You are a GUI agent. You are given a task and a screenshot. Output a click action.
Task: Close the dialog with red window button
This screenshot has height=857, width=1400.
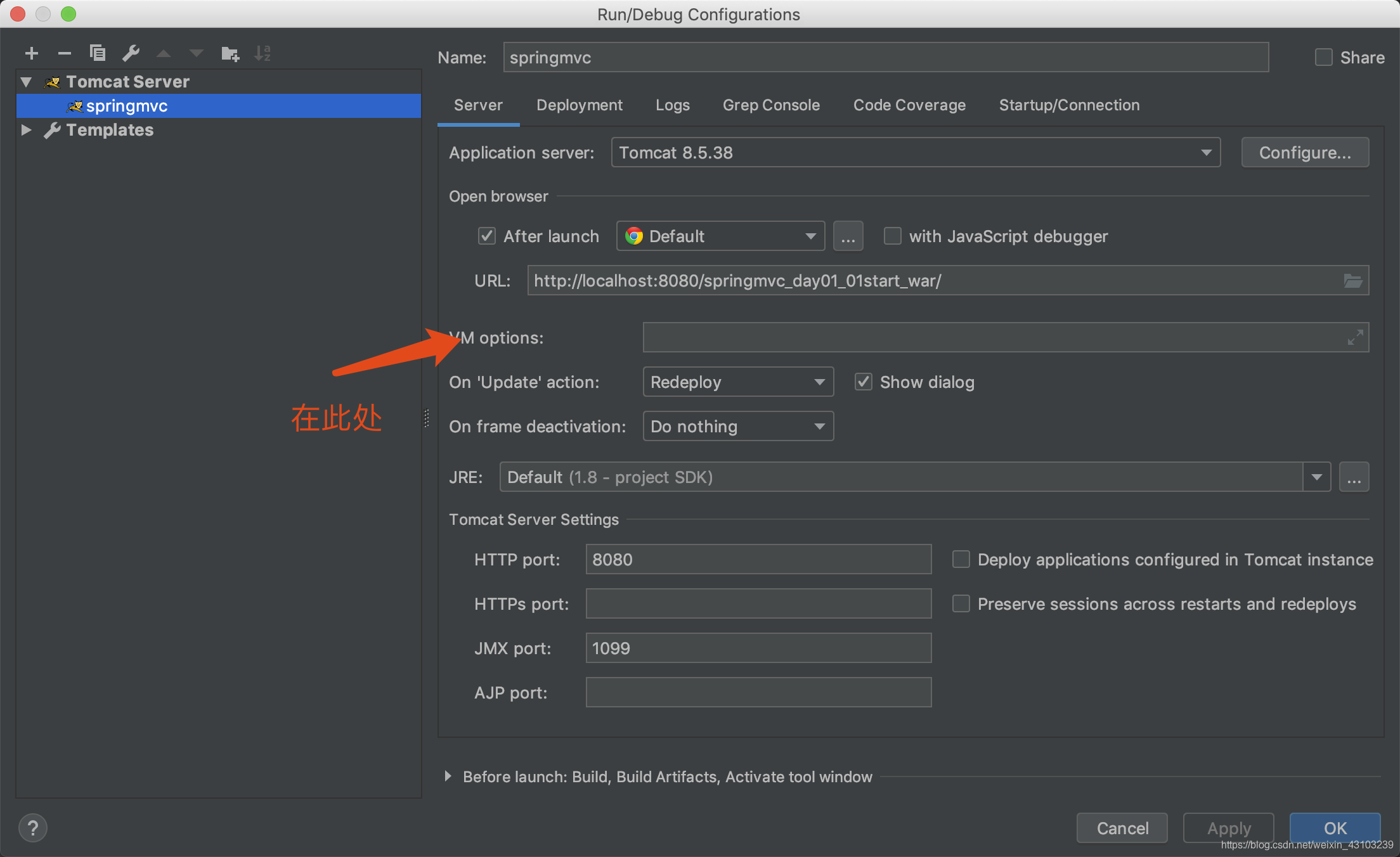pyautogui.click(x=18, y=14)
